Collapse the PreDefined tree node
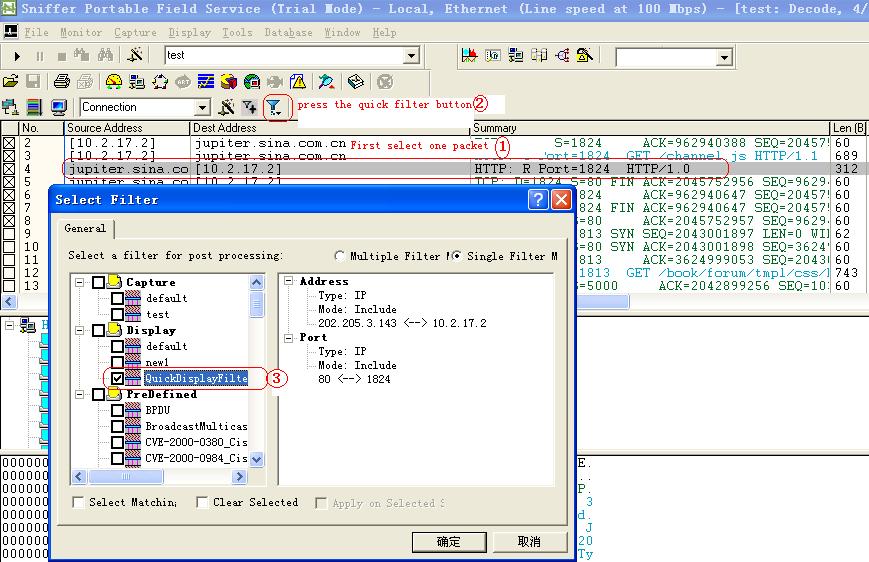This screenshot has width=869, height=562. pos(82,395)
